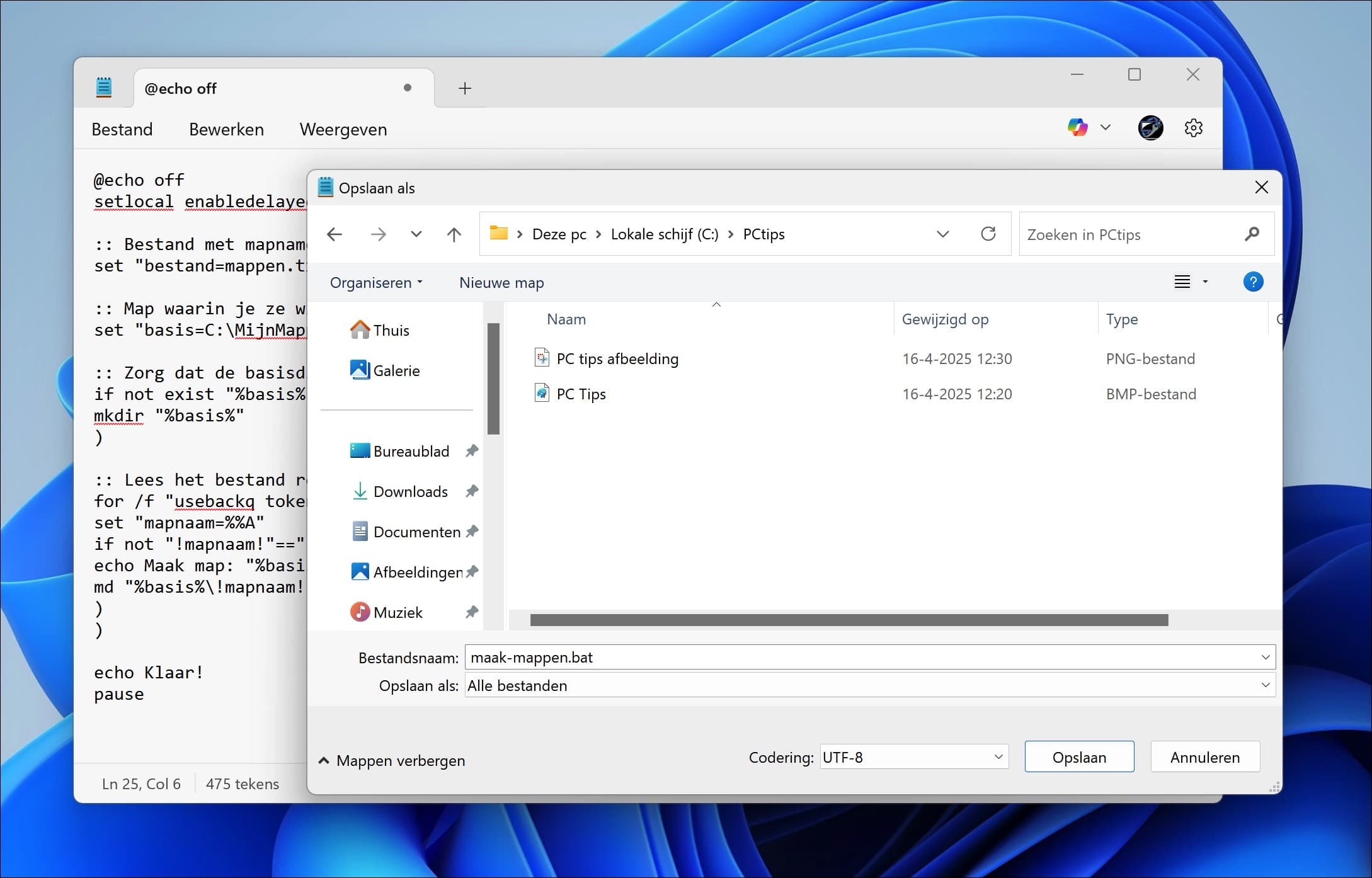Screen dimensions: 1372x878
Task: Refresh the PCtips folder view
Action: [x=989, y=234]
